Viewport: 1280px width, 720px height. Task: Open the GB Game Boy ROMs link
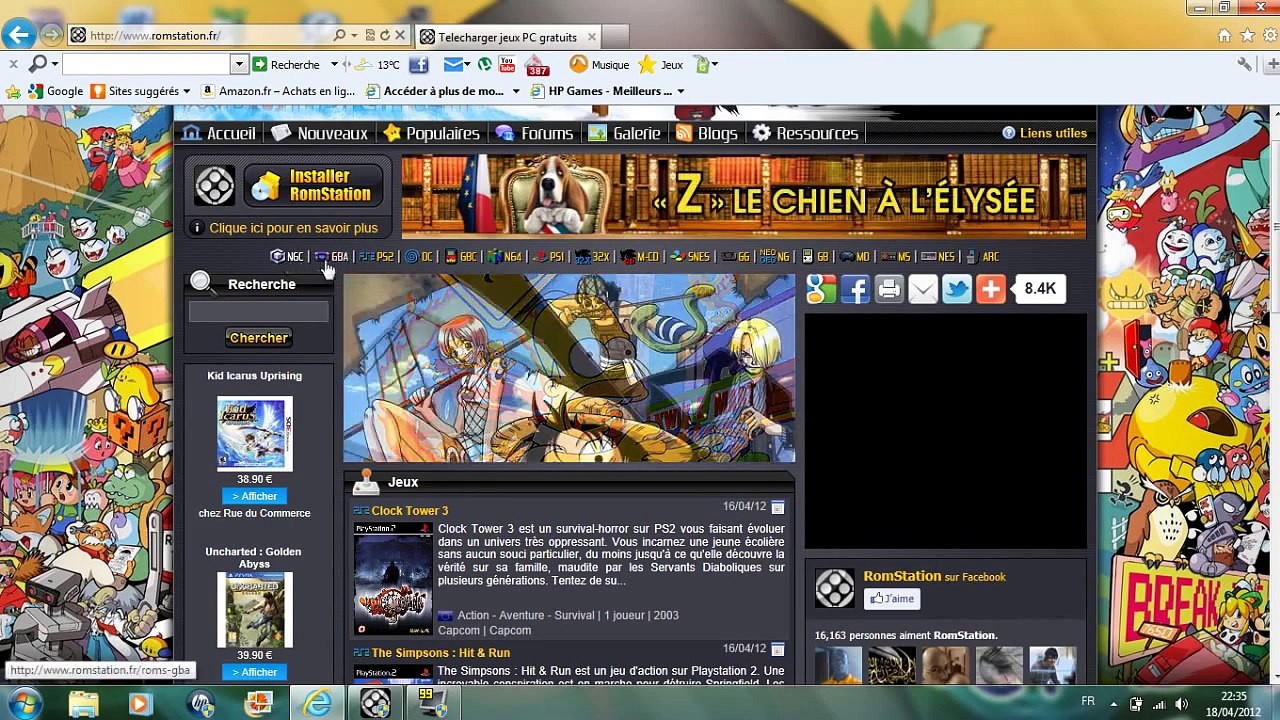(815, 257)
